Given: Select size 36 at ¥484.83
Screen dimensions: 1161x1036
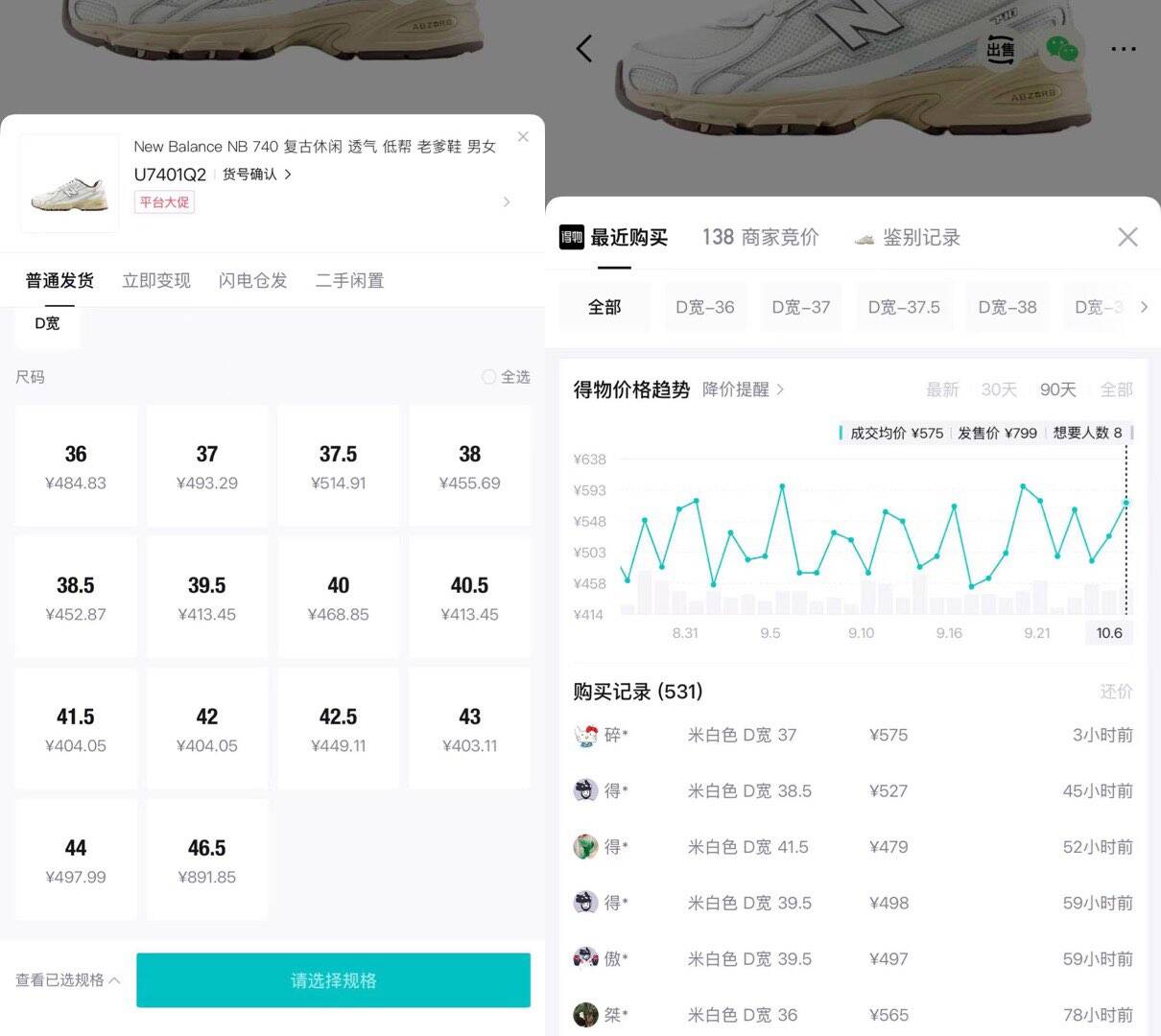Looking at the screenshot, I should pyautogui.click(x=76, y=465).
